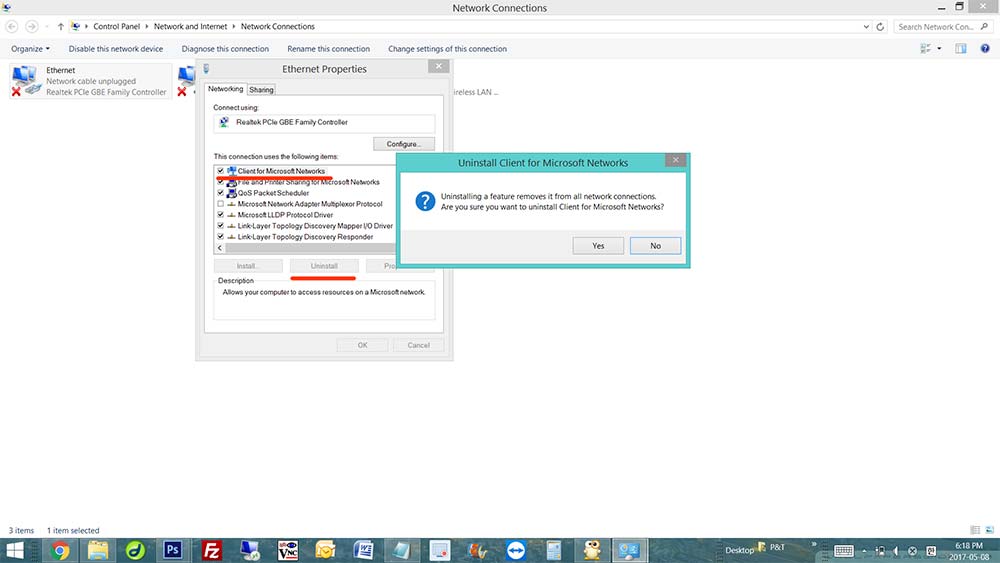Click Control Panel in the address breadcrumb
The image size is (1000, 563).
click(x=117, y=26)
